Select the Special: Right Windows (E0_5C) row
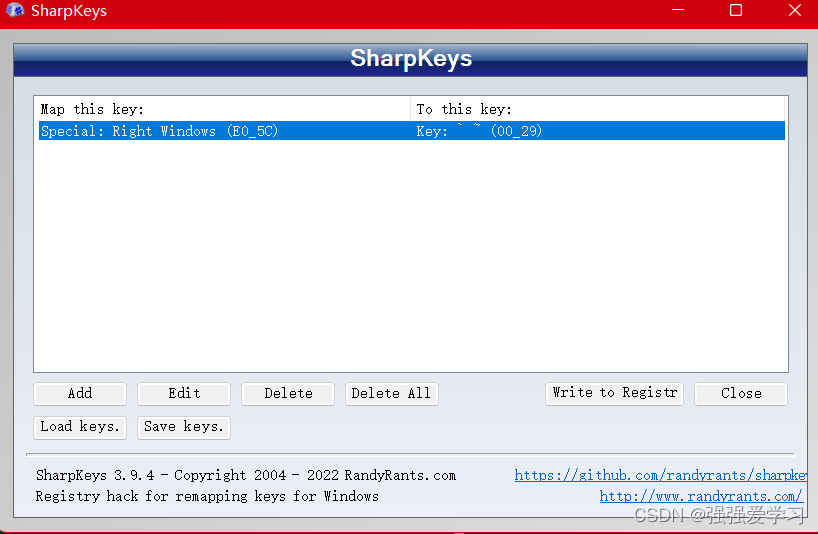Screen dimensions: 818x534 click(412, 131)
